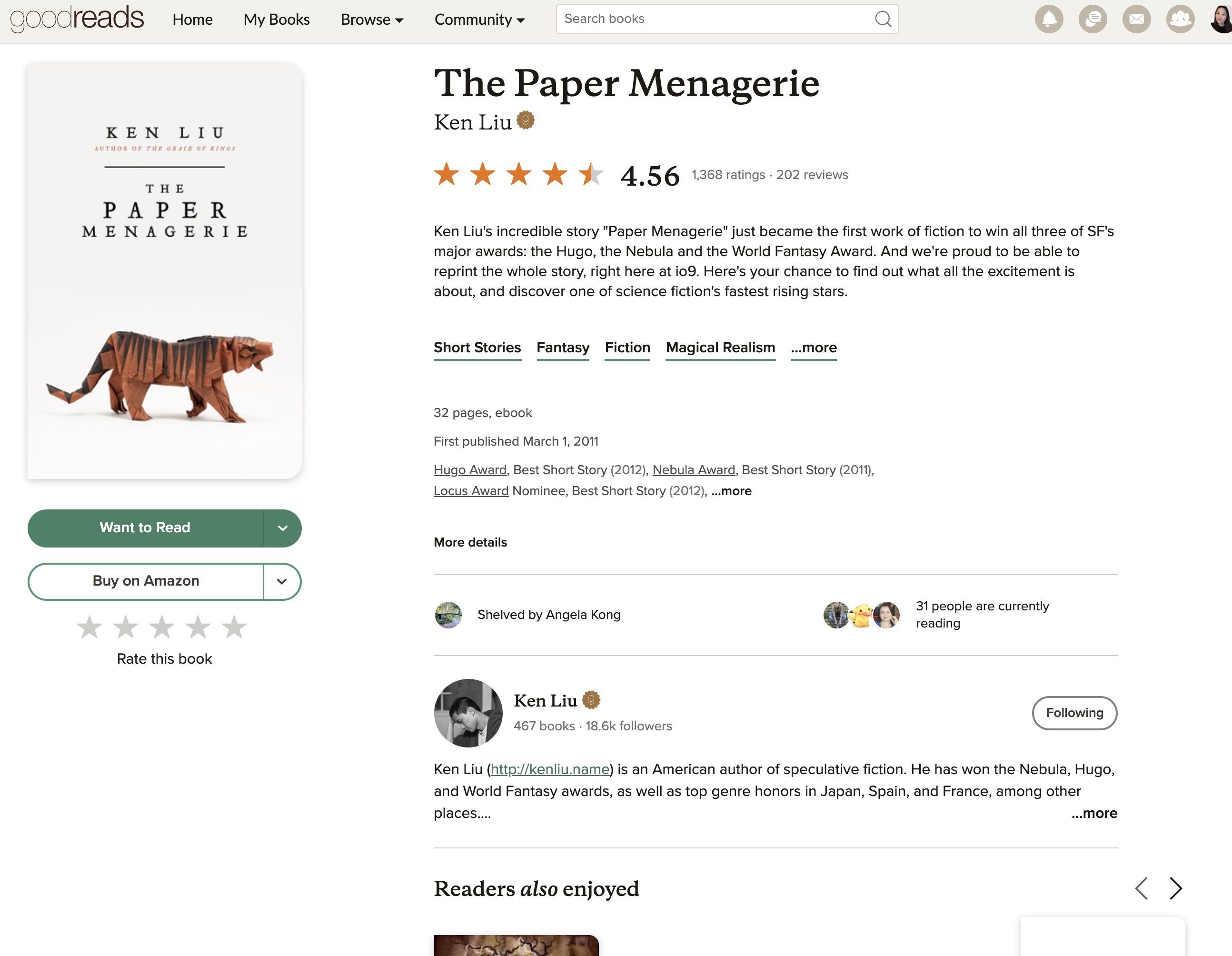Expand More details section
This screenshot has width=1232, height=956.
[470, 542]
